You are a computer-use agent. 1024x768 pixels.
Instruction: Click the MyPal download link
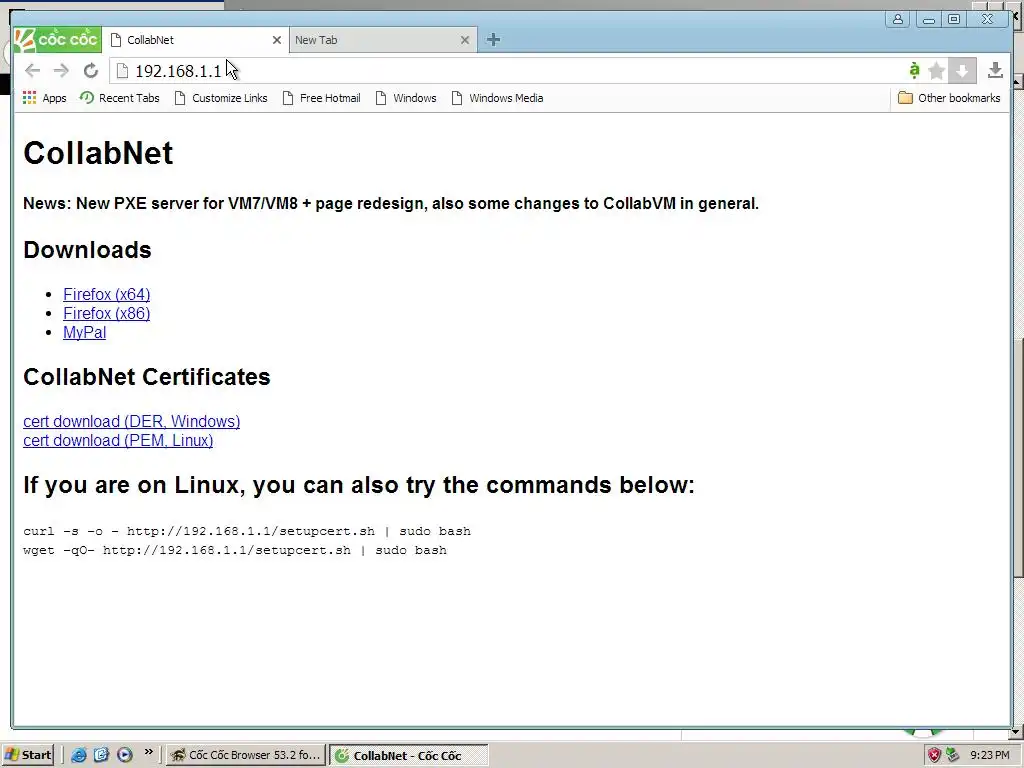(84, 332)
